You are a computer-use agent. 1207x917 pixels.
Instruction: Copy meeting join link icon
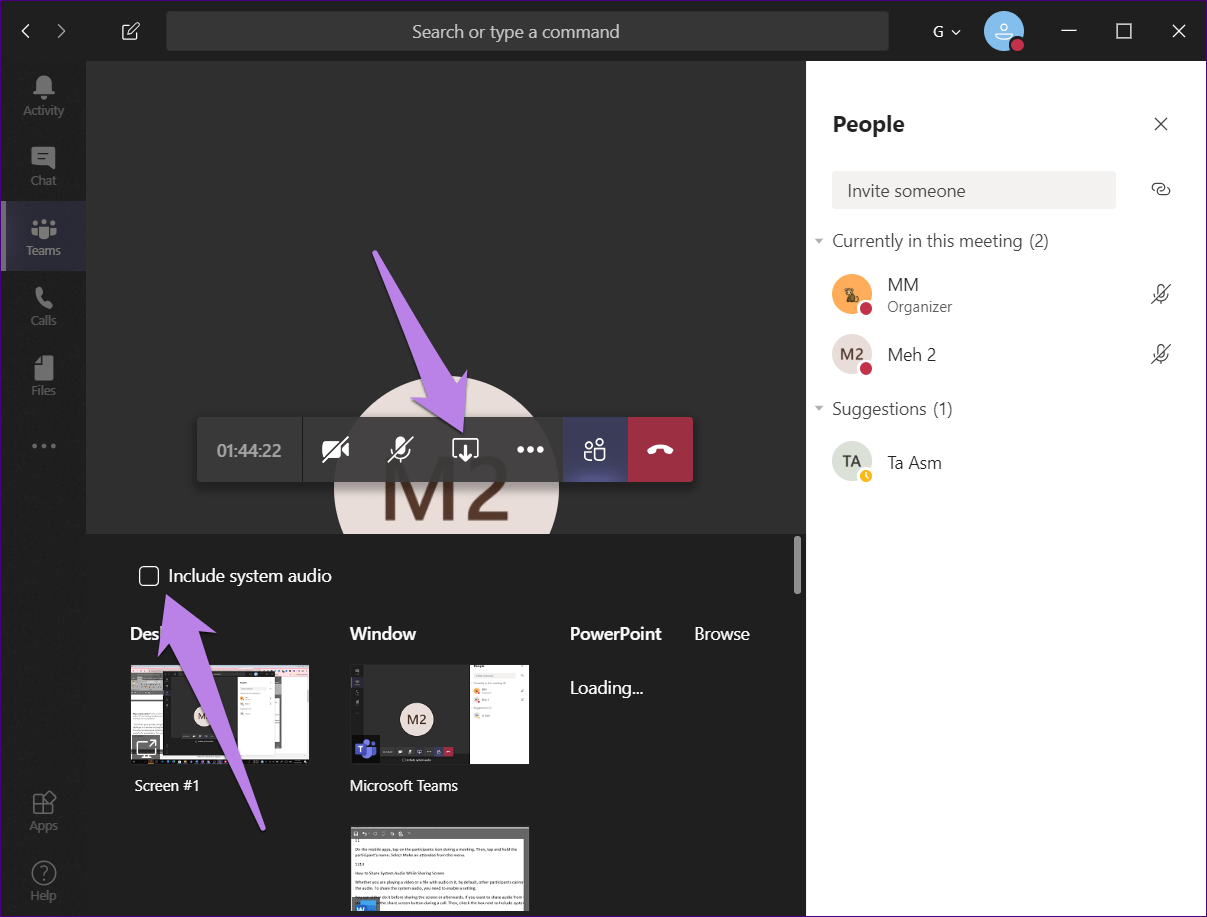tap(1160, 189)
